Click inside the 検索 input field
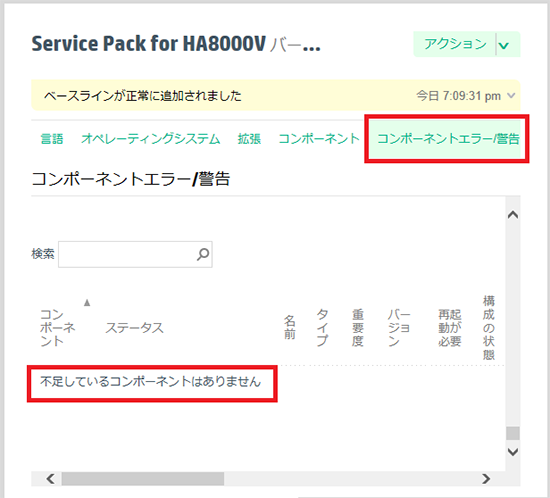This screenshot has height=498, width=550. (135, 254)
